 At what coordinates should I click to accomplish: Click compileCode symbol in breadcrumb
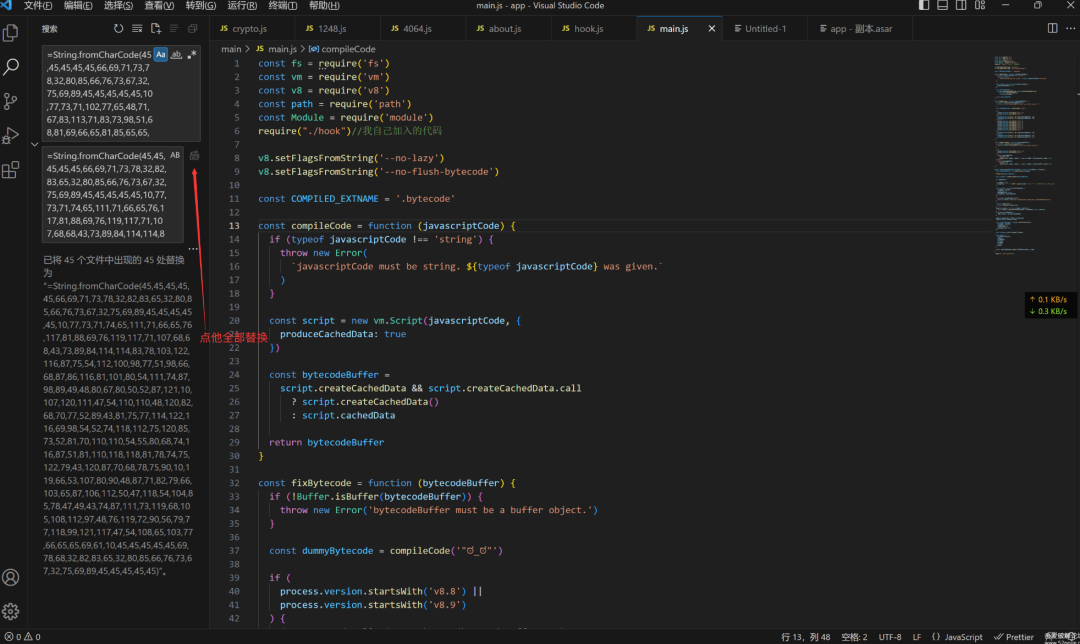tap(342, 49)
